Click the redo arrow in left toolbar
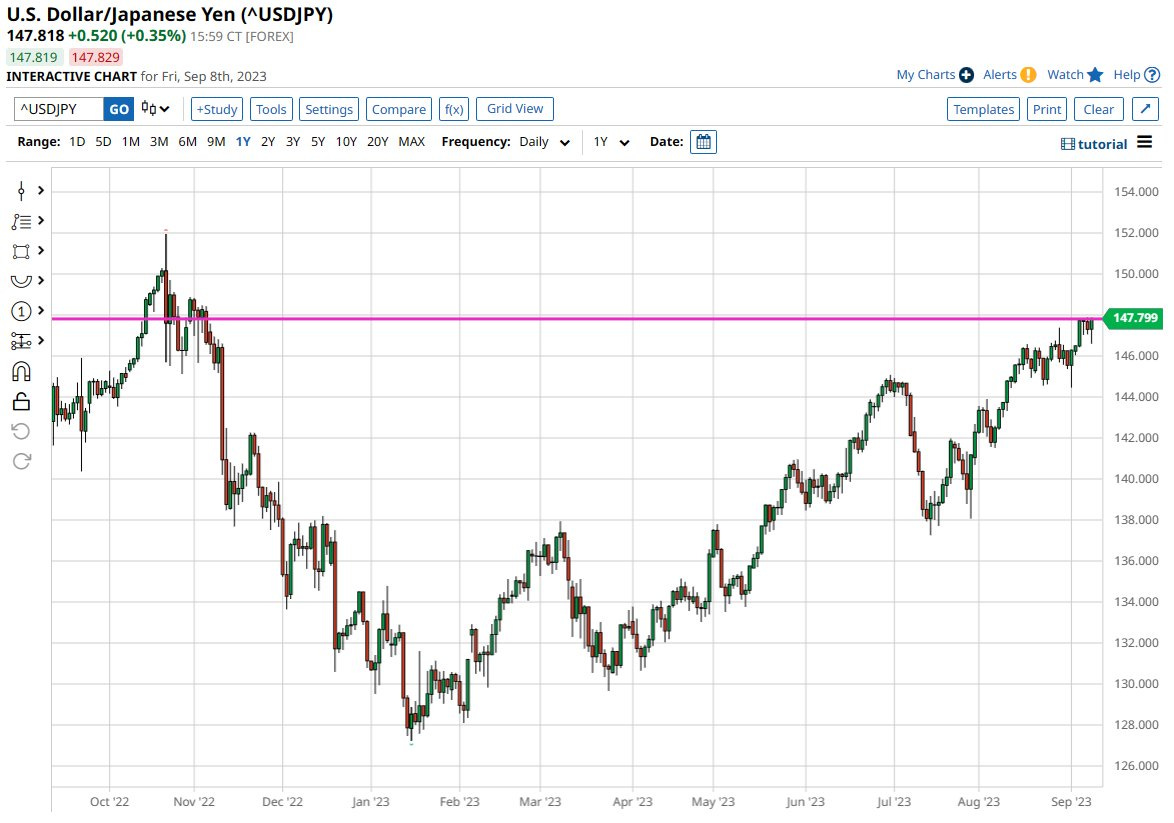 click(x=21, y=461)
